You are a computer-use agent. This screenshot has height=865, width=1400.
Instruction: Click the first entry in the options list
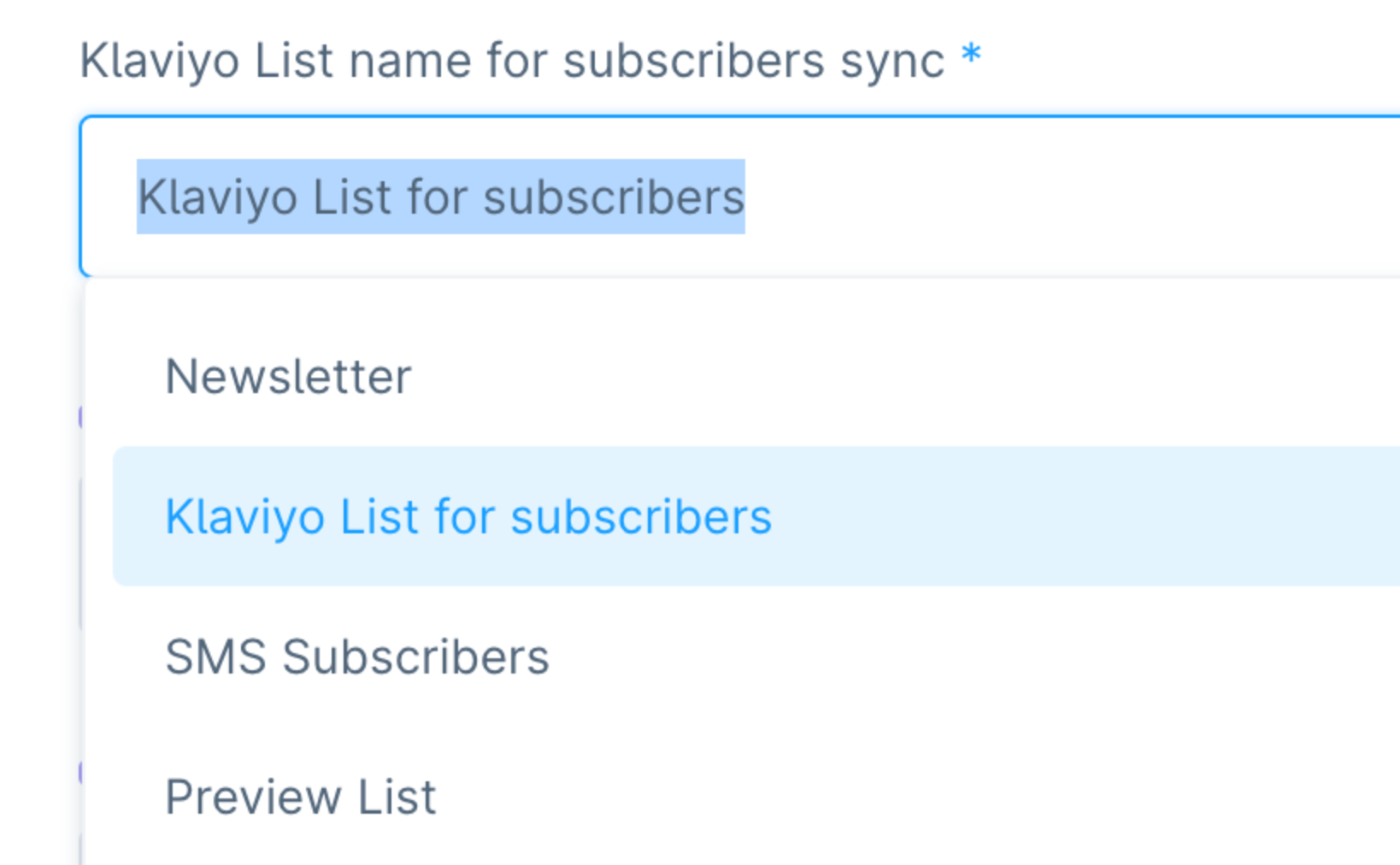pos(288,377)
